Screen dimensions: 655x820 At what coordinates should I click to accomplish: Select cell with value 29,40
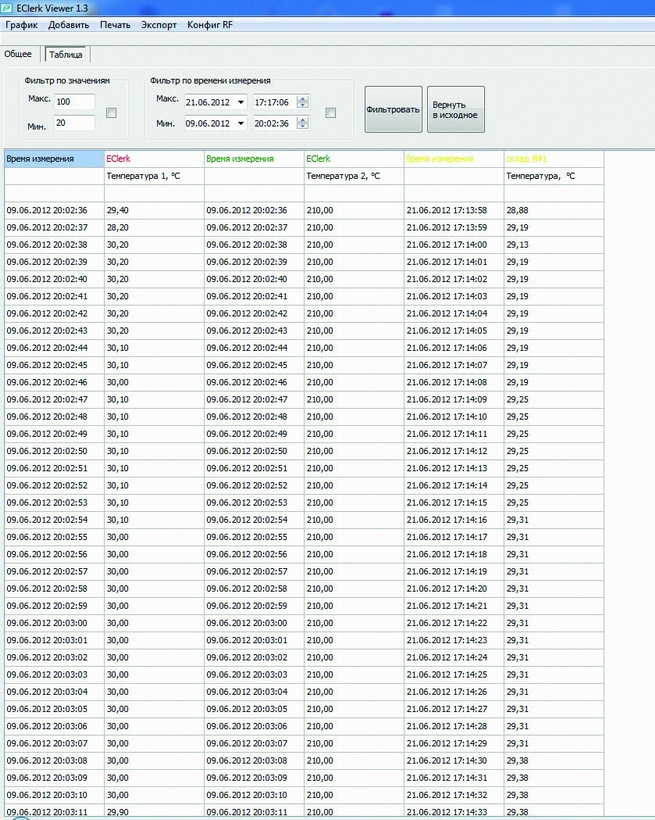154,210
